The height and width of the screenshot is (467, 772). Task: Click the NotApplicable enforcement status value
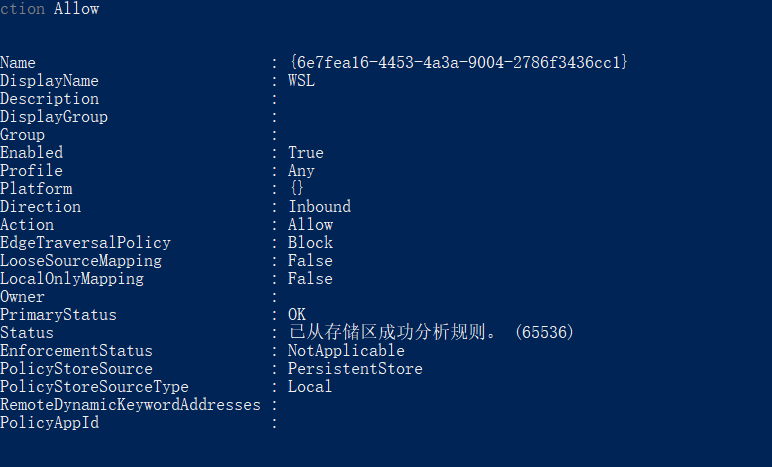346,351
